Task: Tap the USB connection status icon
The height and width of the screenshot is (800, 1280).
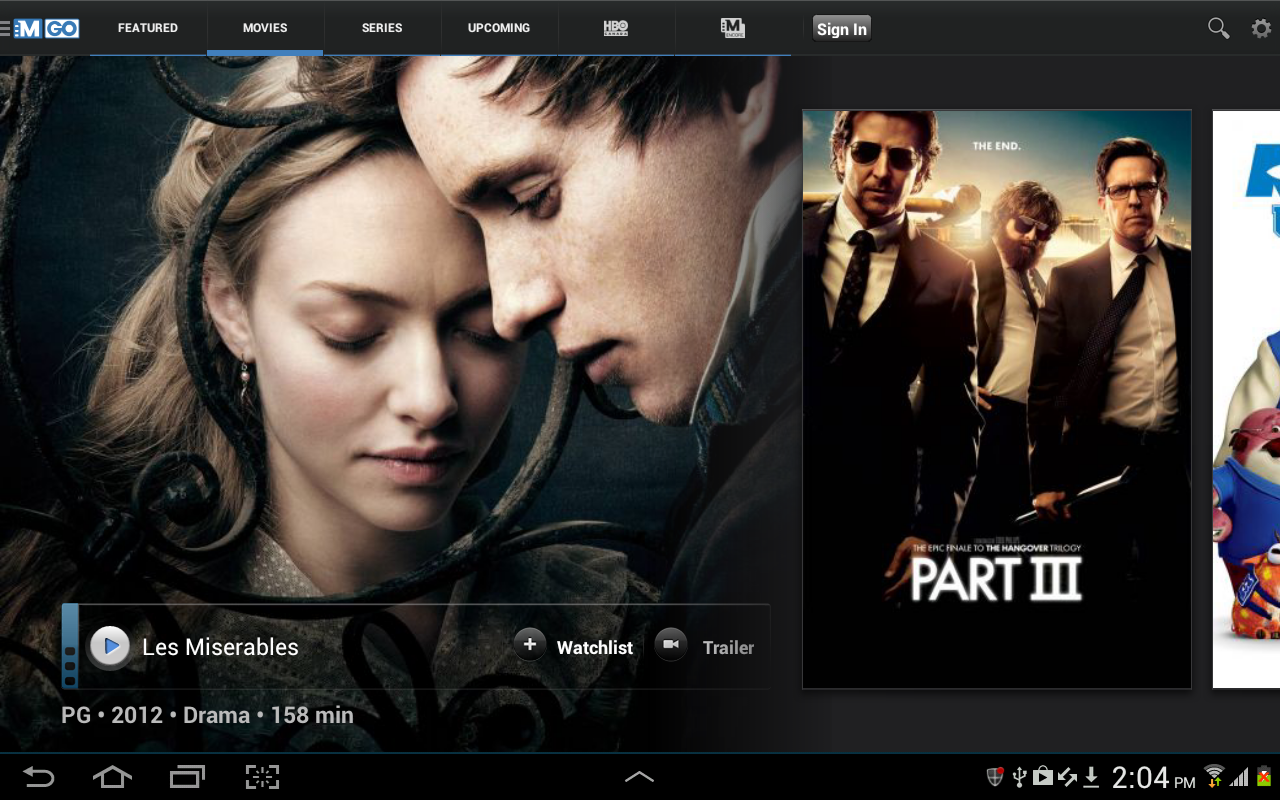Action: click(1019, 777)
